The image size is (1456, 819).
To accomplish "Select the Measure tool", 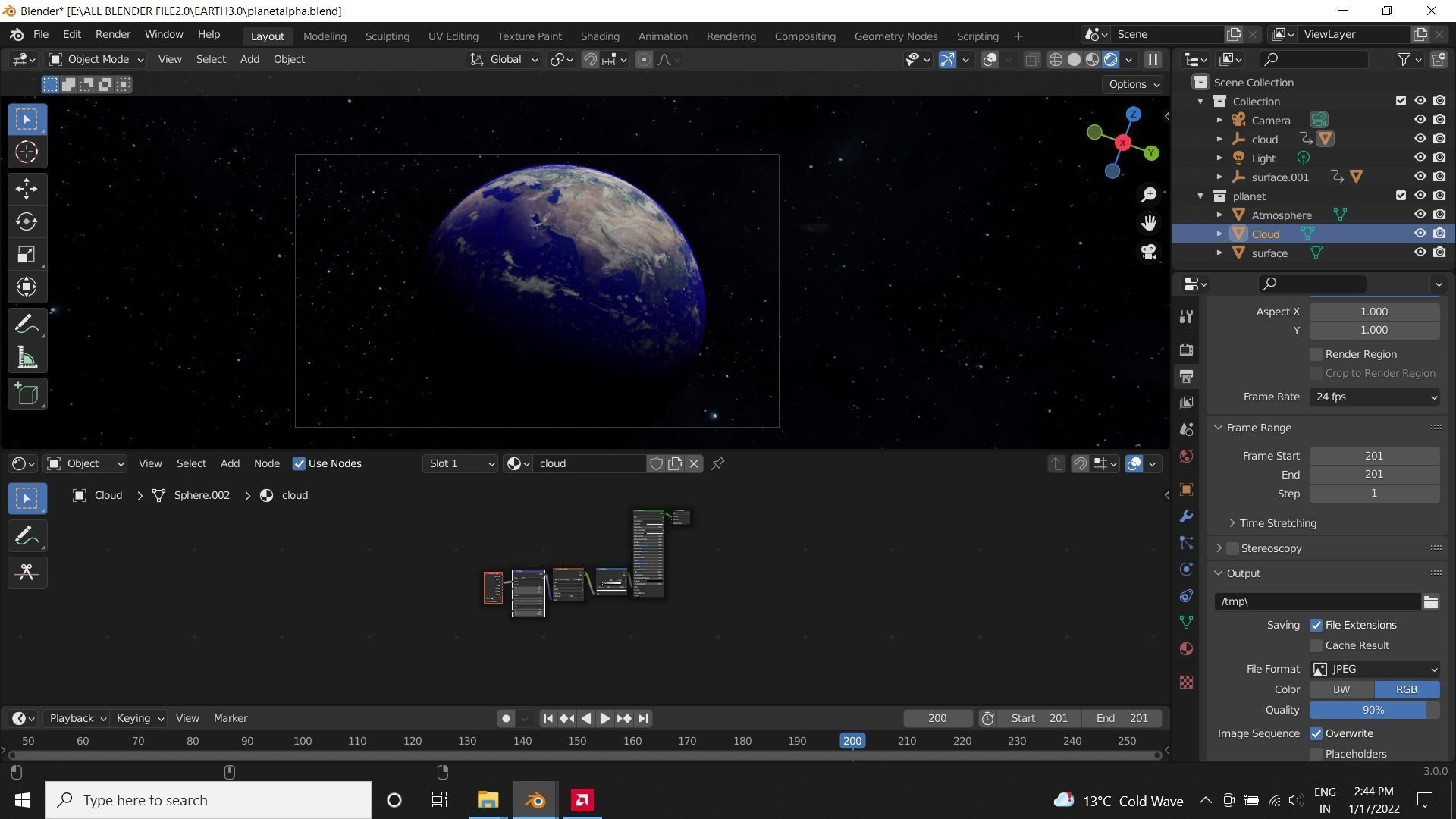I will (x=27, y=357).
